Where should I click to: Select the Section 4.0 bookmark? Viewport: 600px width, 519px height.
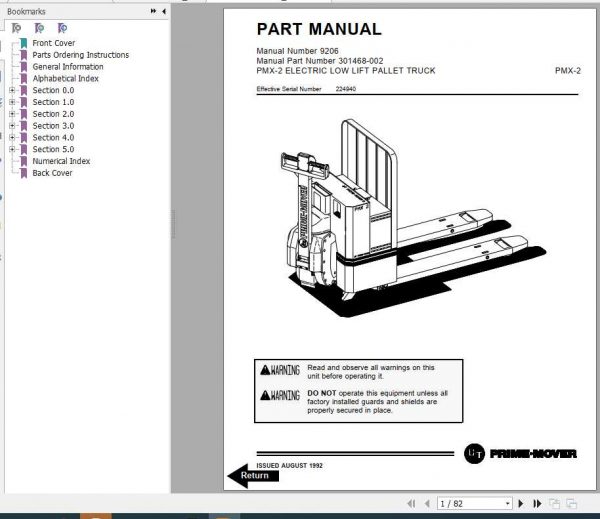53,137
